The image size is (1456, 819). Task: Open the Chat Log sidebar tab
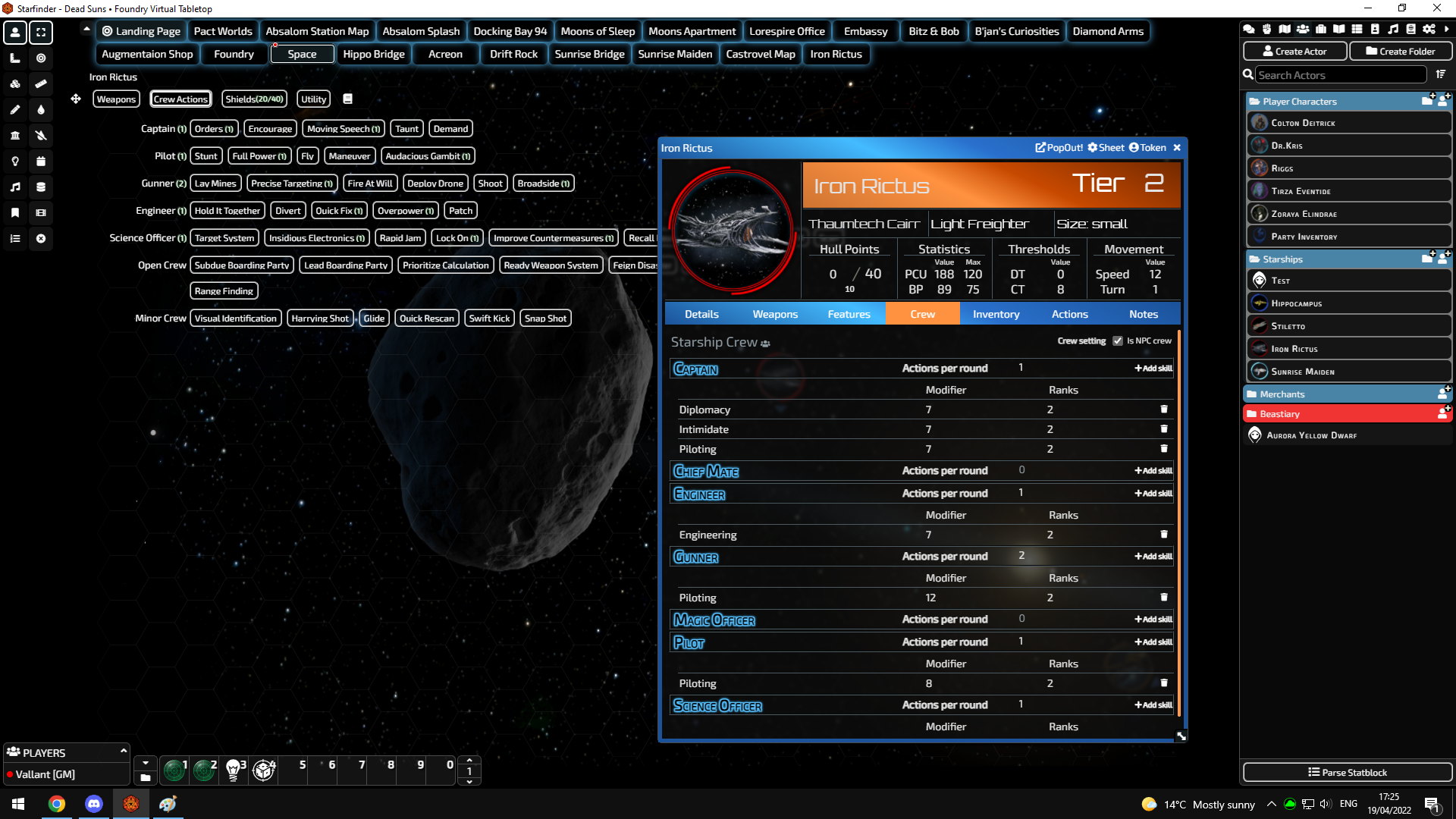click(1248, 29)
